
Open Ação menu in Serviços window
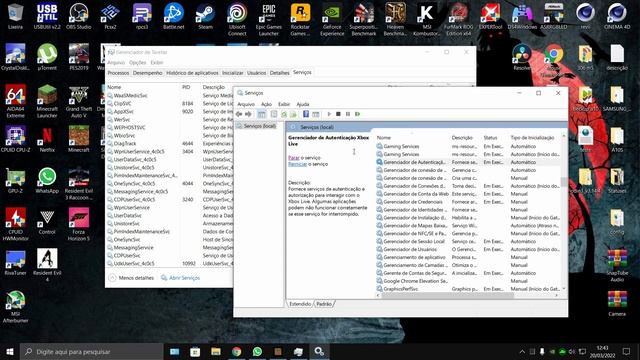click(x=267, y=104)
